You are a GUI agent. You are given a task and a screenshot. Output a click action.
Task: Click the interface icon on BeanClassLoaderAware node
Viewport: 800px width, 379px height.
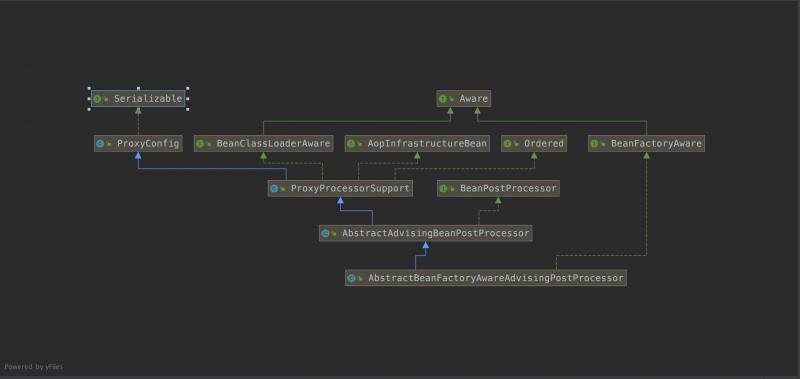click(200, 144)
